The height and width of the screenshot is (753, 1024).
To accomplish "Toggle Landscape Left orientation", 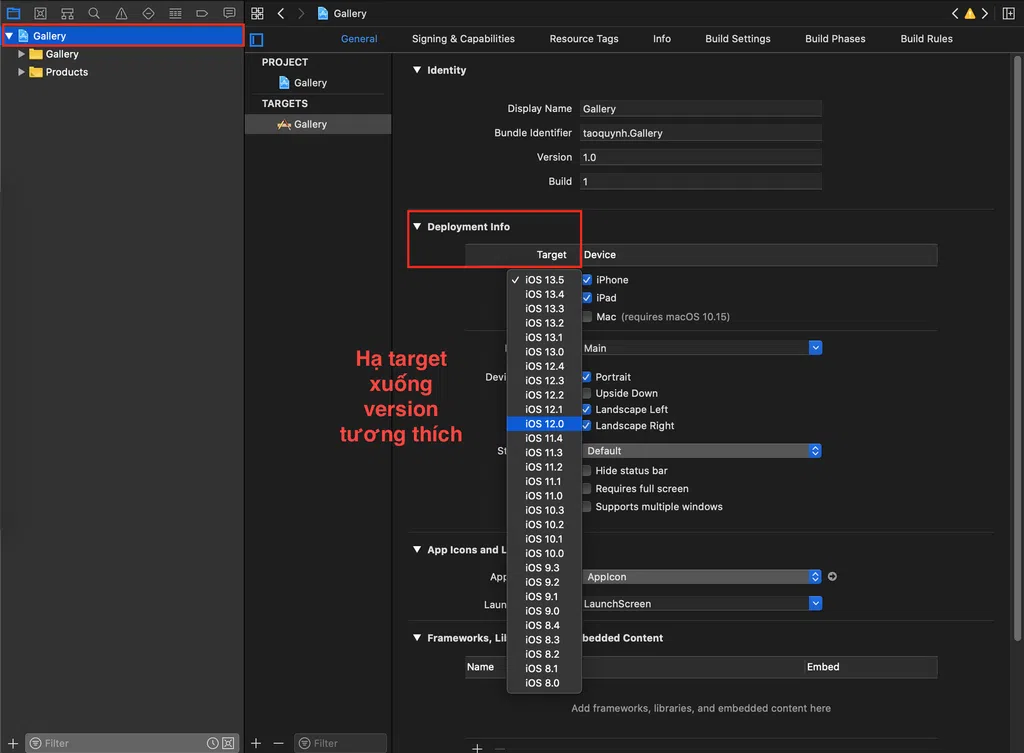I will pos(586,409).
